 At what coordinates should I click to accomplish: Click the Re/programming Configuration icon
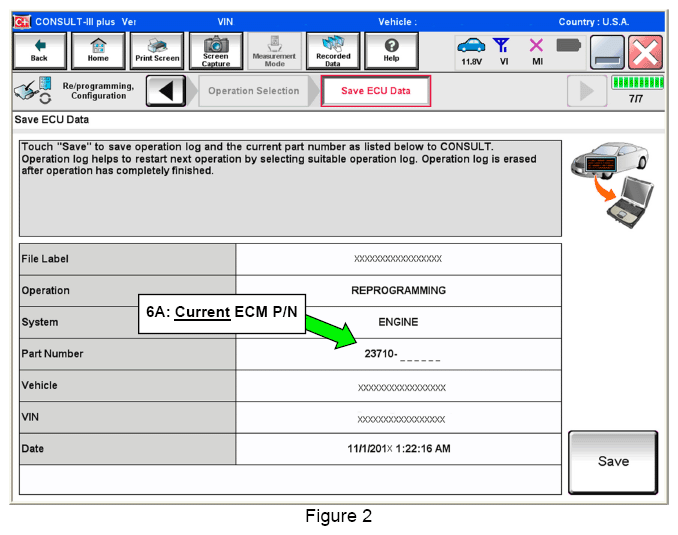pyautogui.click(x=33, y=90)
